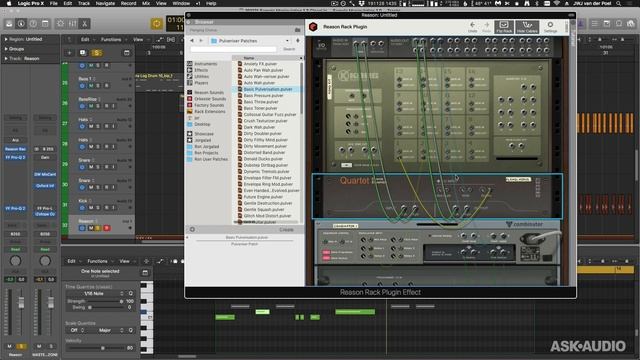This screenshot has width=640, height=360.
Task: Adjust the Velocity slider in piano roll
Action: [x=103, y=348]
